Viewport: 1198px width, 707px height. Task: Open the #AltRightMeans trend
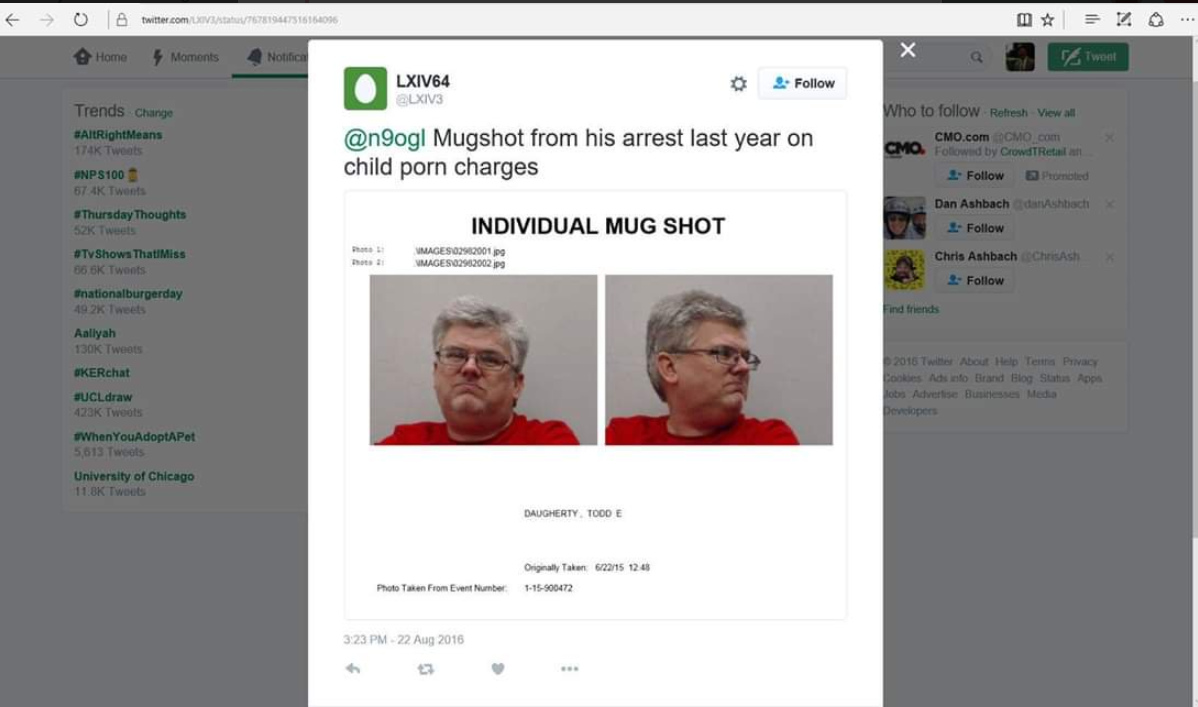118,135
